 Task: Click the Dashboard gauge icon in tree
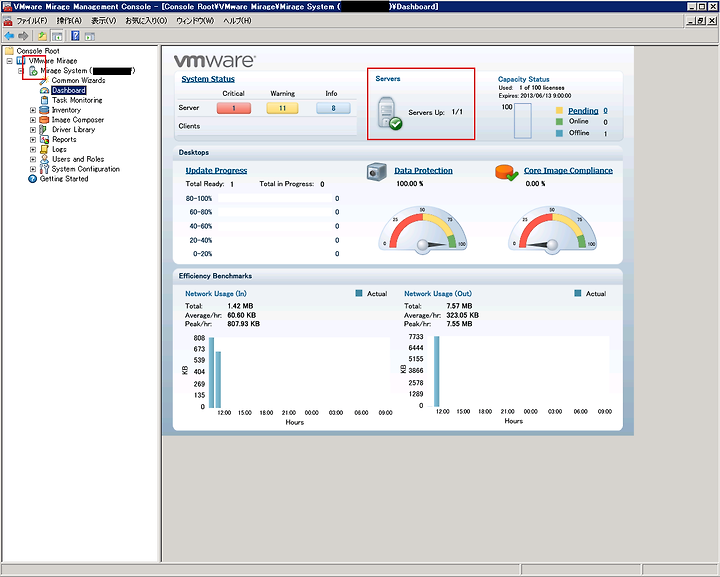(44, 90)
